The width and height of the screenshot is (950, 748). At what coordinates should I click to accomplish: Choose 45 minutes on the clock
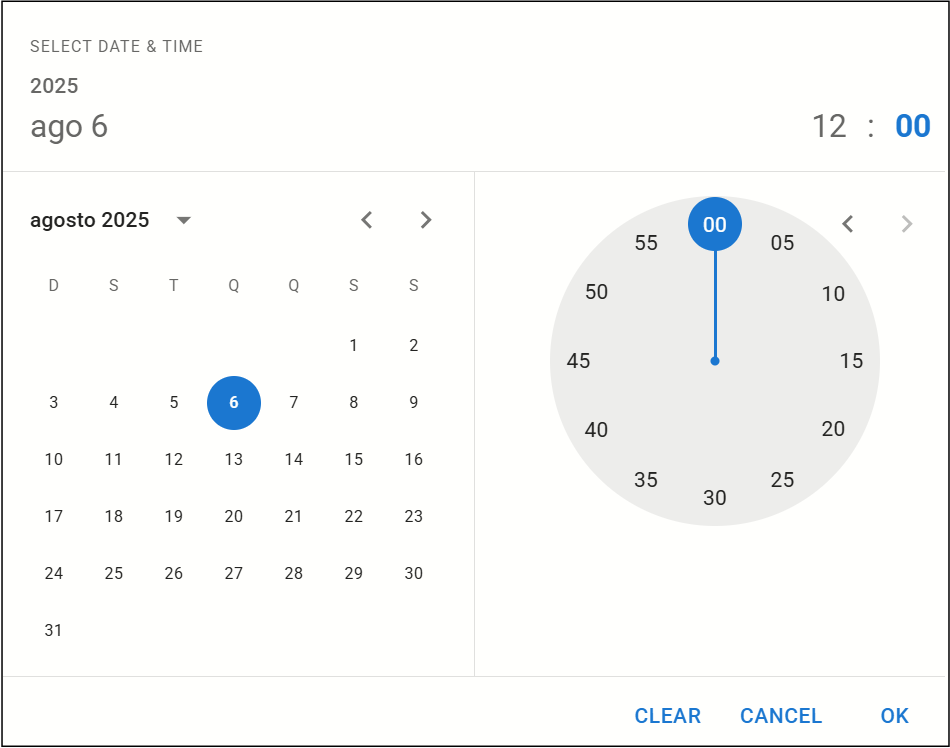(x=578, y=361)
